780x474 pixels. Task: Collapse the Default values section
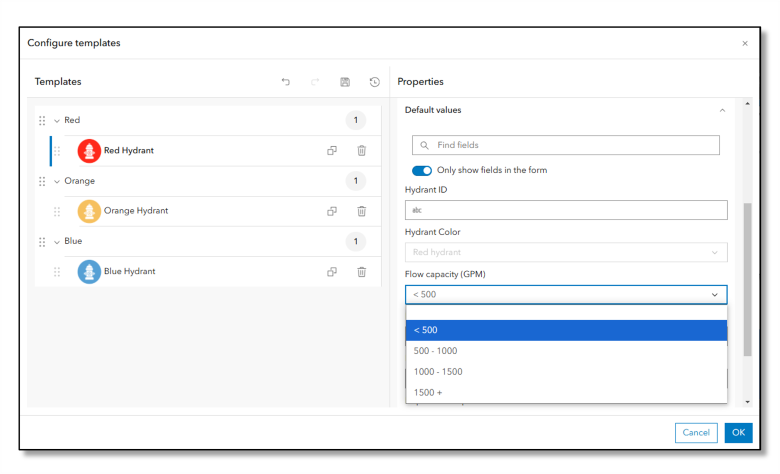pyautogui.click(x=722, y=110)
